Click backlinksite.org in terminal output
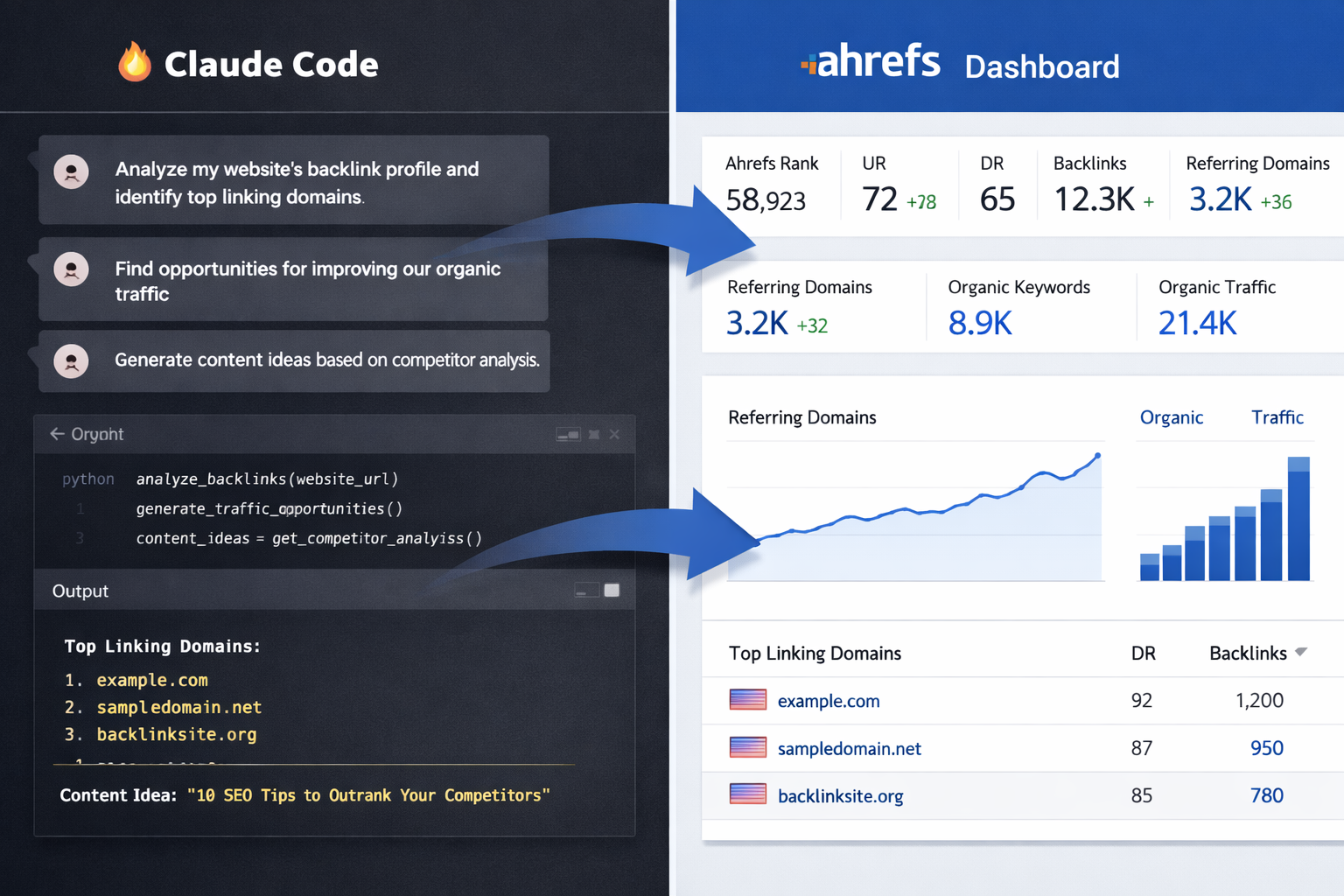1344x896 pixels. tap(177, 734)
